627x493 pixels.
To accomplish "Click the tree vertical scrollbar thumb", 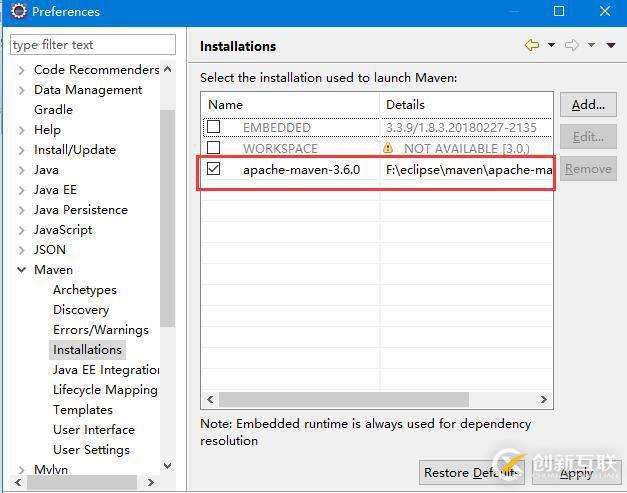I will pos(168,218).
